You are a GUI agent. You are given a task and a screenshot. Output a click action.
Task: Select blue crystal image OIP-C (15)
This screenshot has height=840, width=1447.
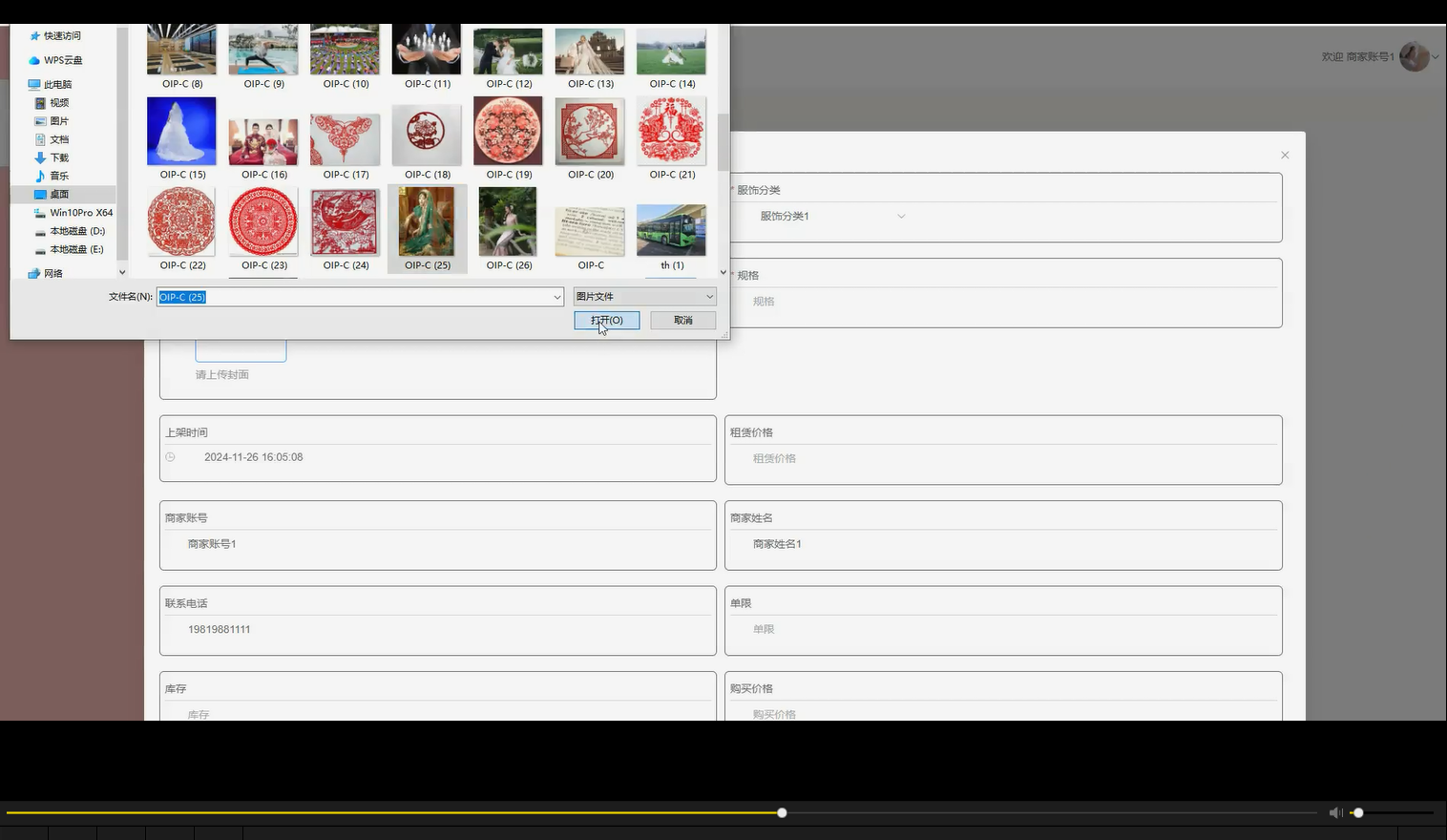pyautogui.click(x=181, y=138)
